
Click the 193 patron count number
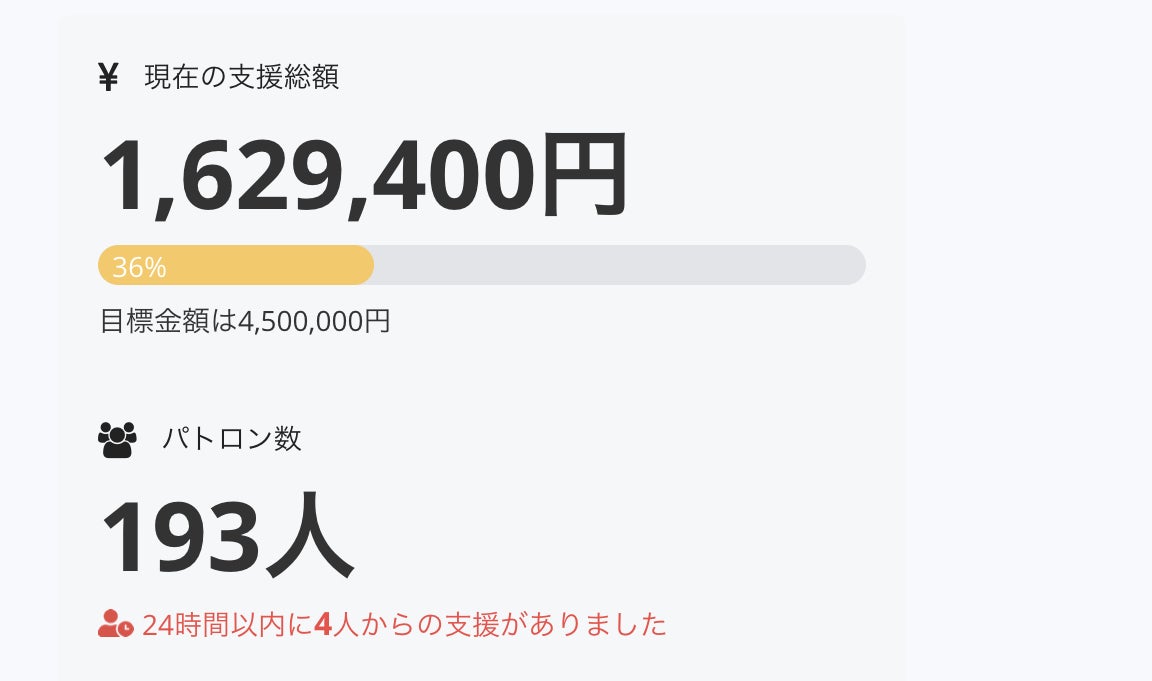(180, 537)
